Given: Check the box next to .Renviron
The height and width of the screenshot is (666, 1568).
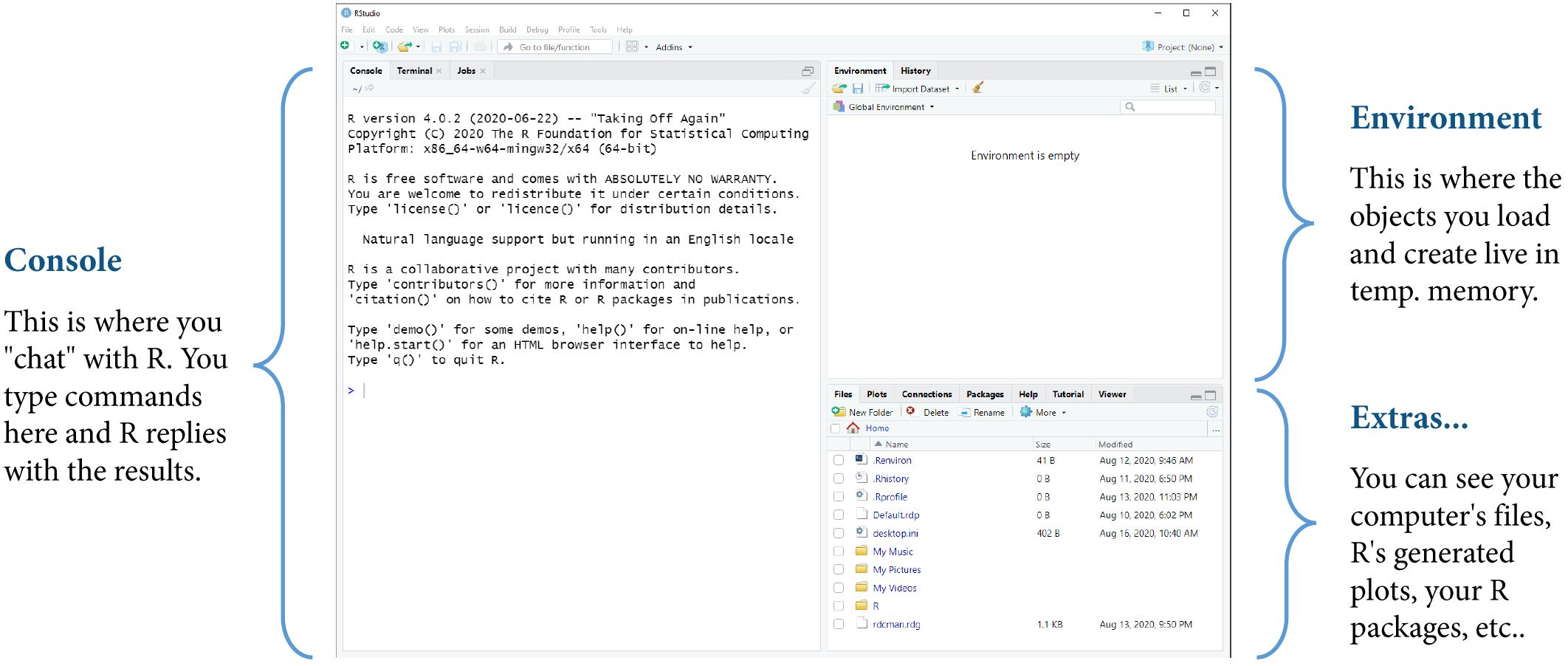Looking at the screenshot, I should (x=839, y=460).
